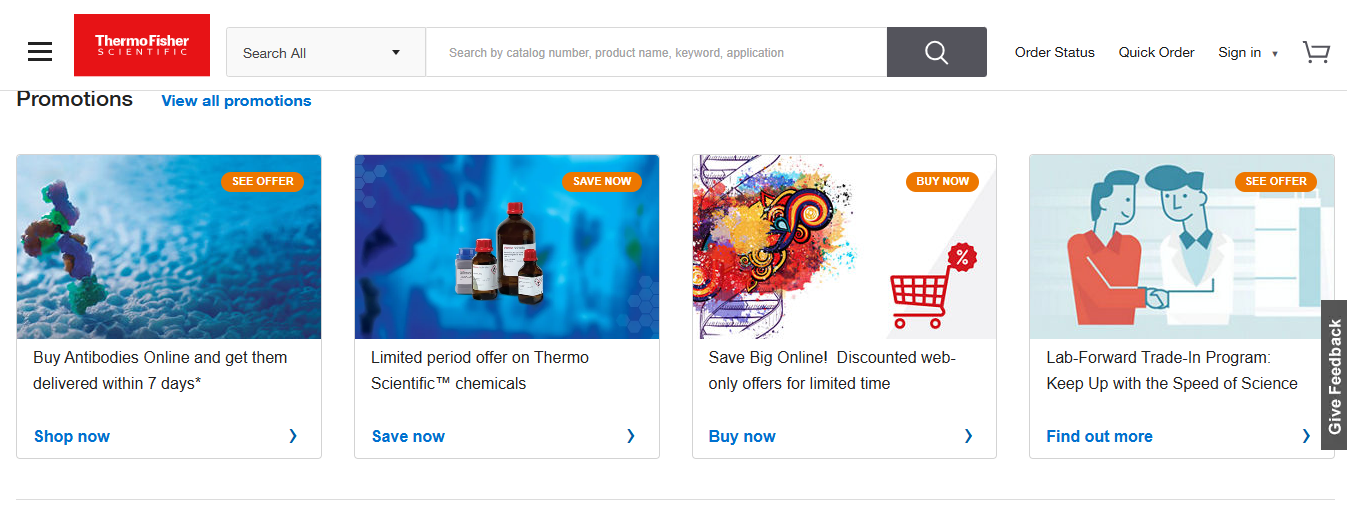Image resolution: width=1347 pixels, height=527 pixels.
Task: Click the chevron arrow beside Buy now
Action: (968, 436)
